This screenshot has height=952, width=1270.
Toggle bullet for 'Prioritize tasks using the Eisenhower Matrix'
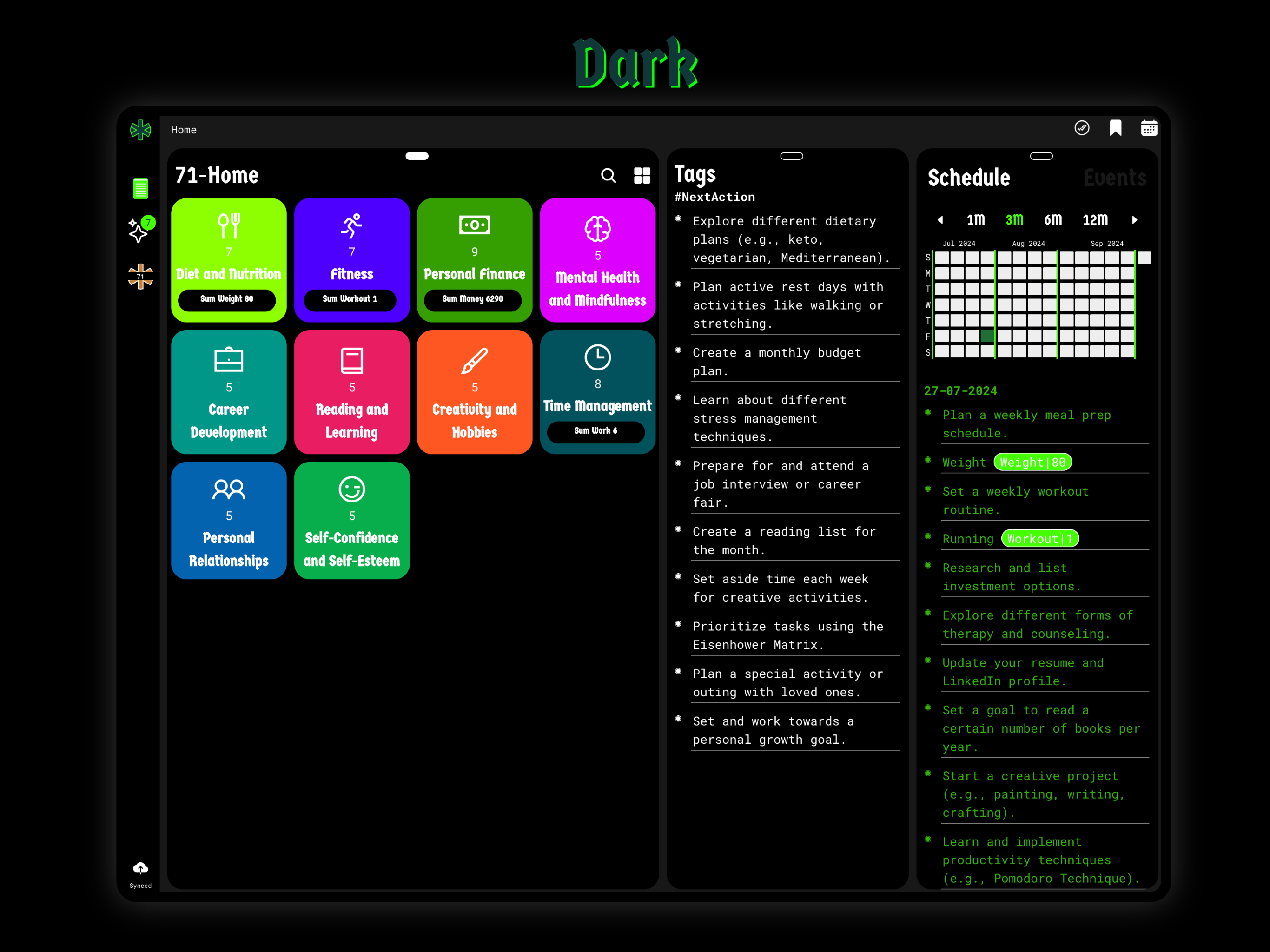point(678,624)
